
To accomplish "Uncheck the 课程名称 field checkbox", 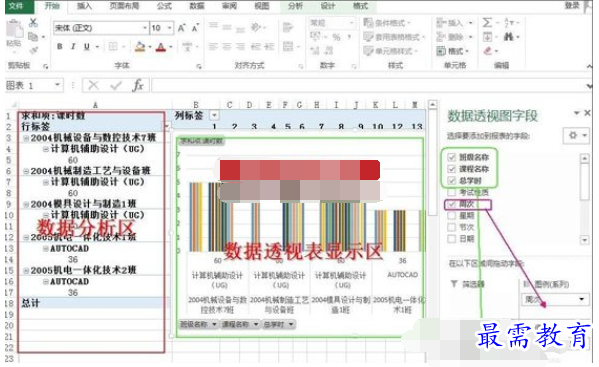I will point(452,169).
